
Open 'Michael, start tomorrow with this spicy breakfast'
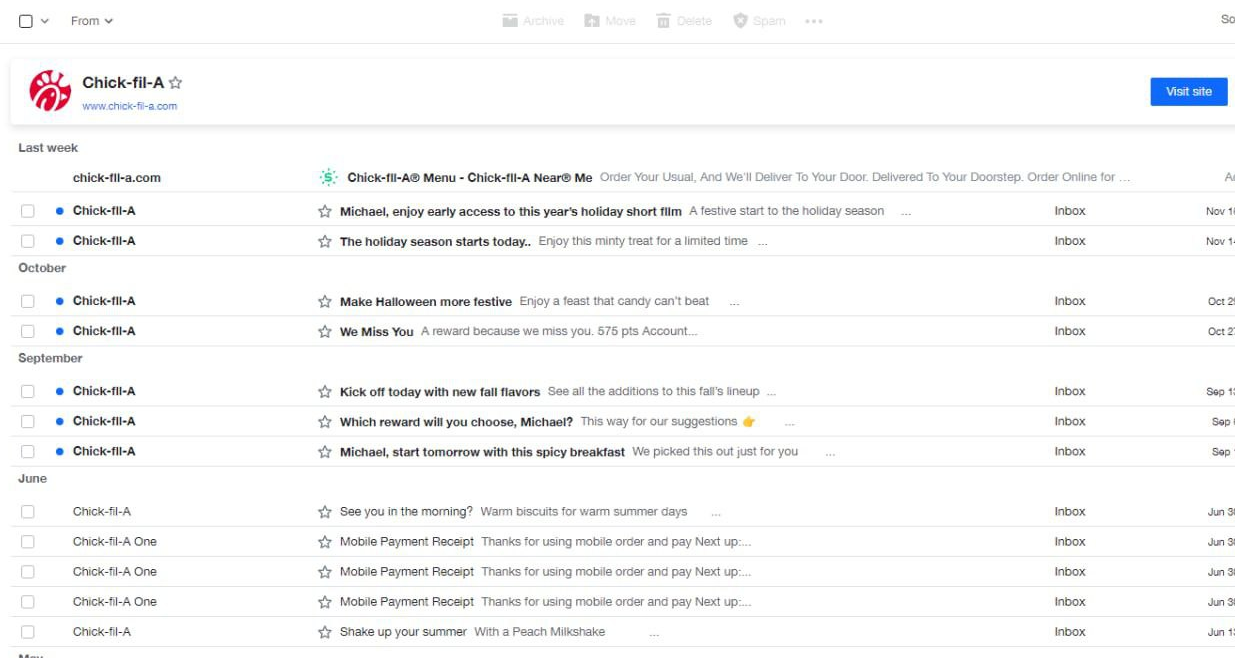pos(482,451)
